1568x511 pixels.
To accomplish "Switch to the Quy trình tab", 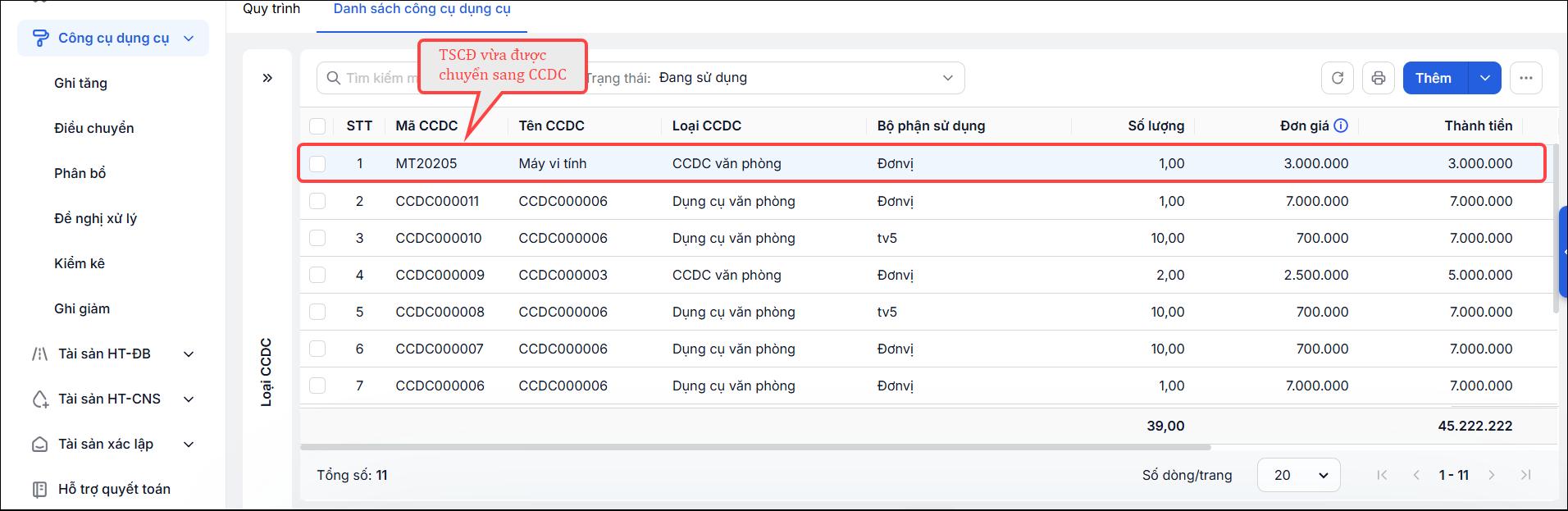I will (271, 9).
